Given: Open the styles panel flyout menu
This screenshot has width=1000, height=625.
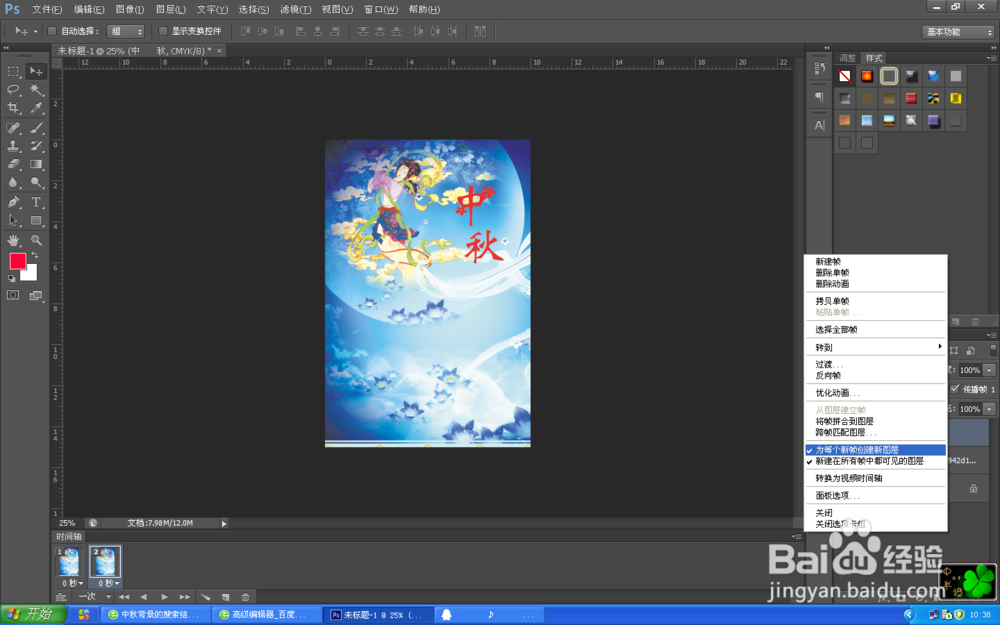Looking at the screenshot, I should pos(991,58).
